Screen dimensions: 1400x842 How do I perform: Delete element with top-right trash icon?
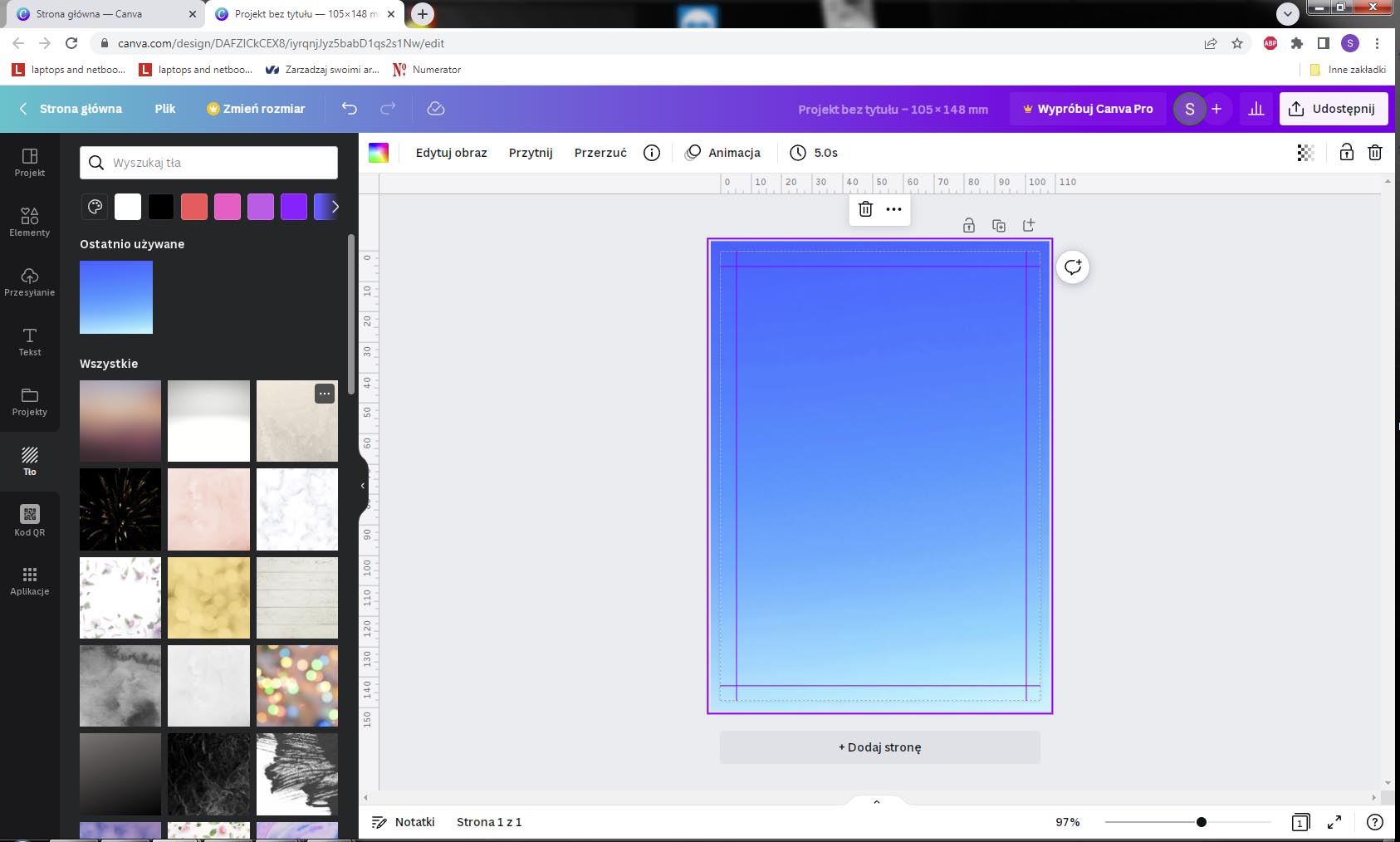(1375, 152)
